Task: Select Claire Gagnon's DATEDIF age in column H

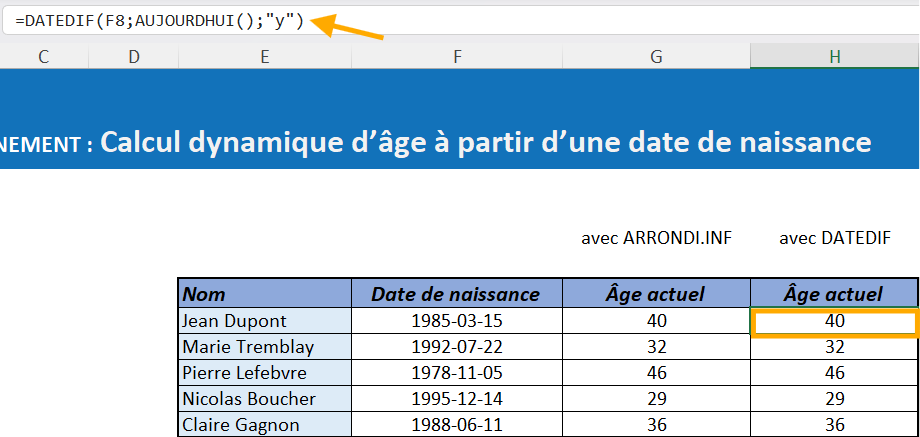Action: click(x=835, y=425)
